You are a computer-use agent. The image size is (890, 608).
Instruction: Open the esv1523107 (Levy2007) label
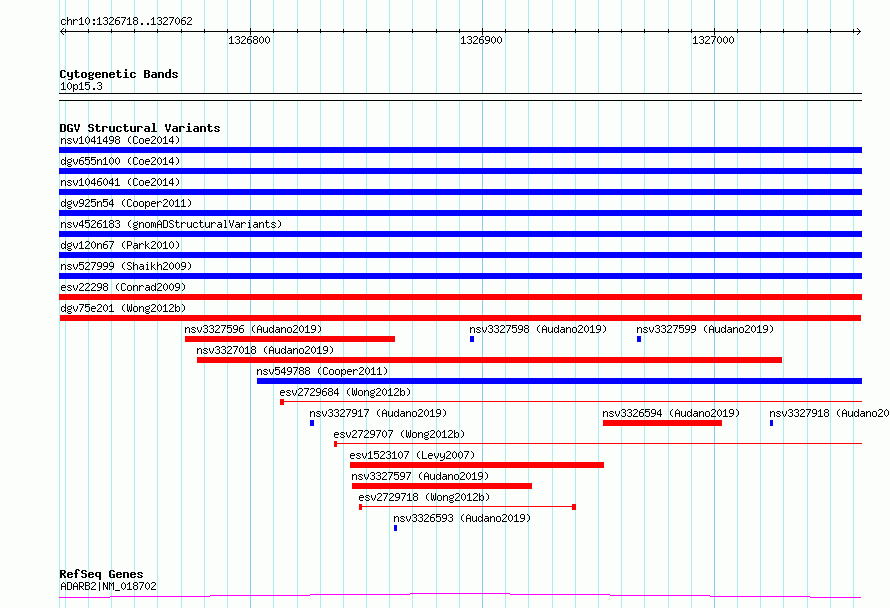point(412,455)
